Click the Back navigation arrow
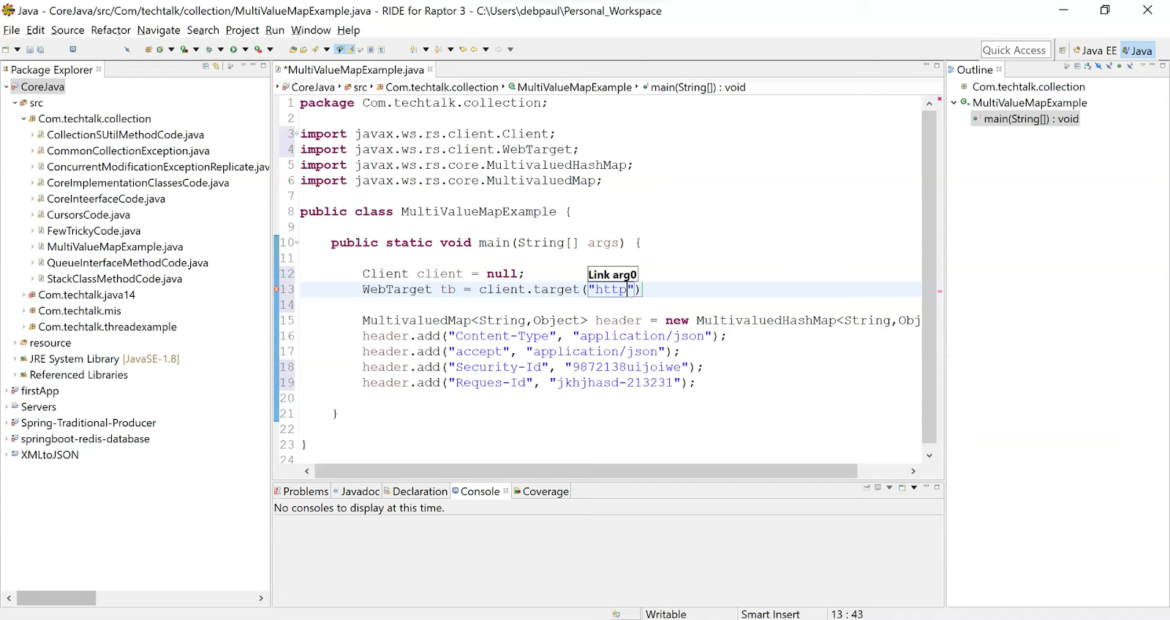This screenshot has width=1170, height=620. pyautogui.click(x=474, y=49)
